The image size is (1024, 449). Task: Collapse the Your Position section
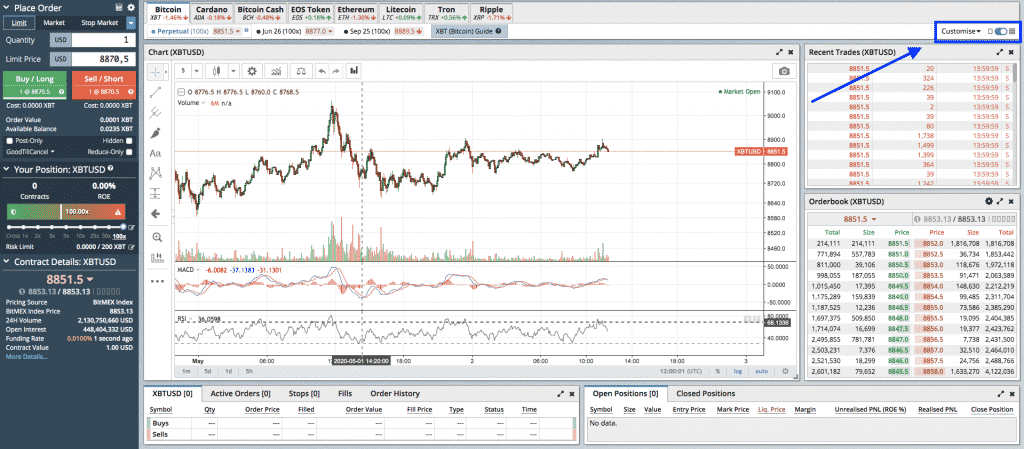7,169
